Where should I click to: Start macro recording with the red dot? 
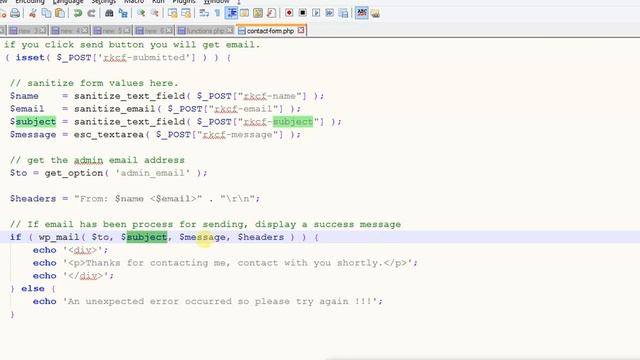(x=289, y=13)
